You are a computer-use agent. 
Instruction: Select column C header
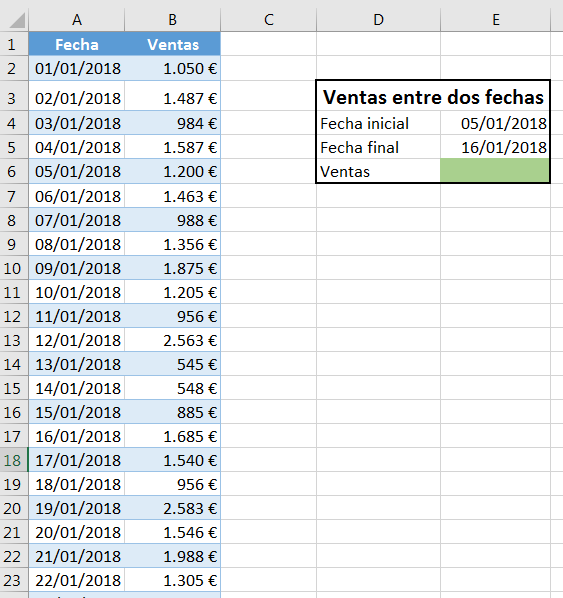coord(269,19)
